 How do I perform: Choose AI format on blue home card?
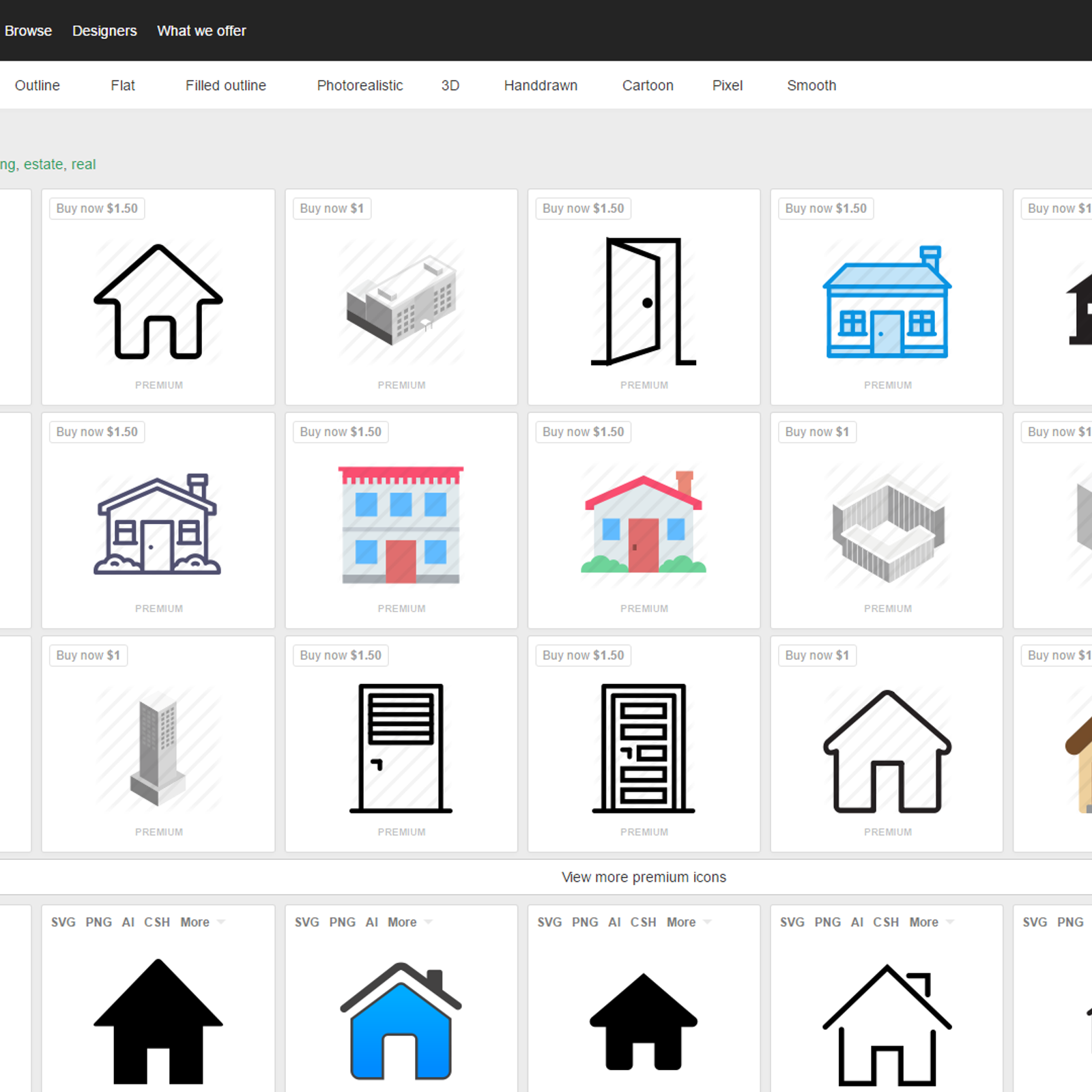[372, 922]
